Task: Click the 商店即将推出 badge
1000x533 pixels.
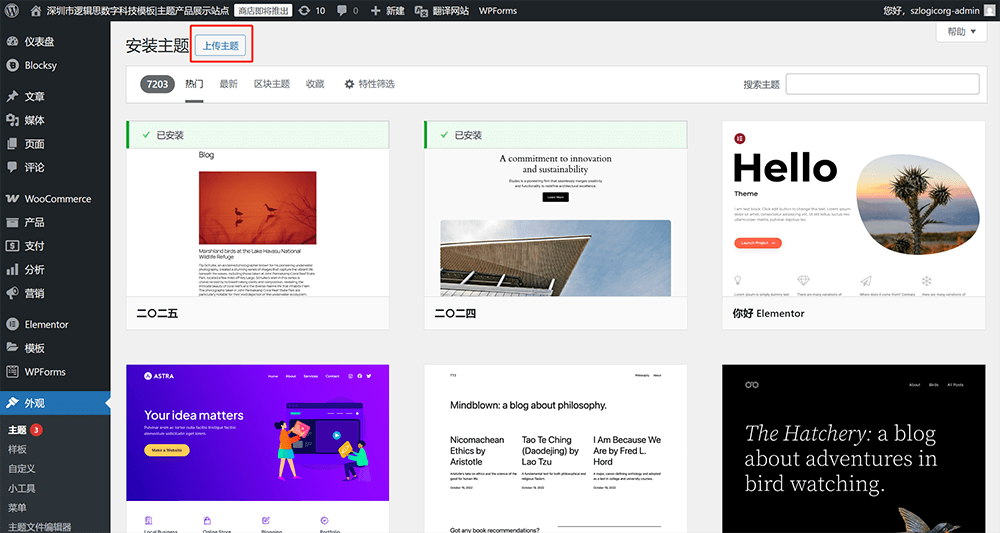Action: tap(263, 11)
